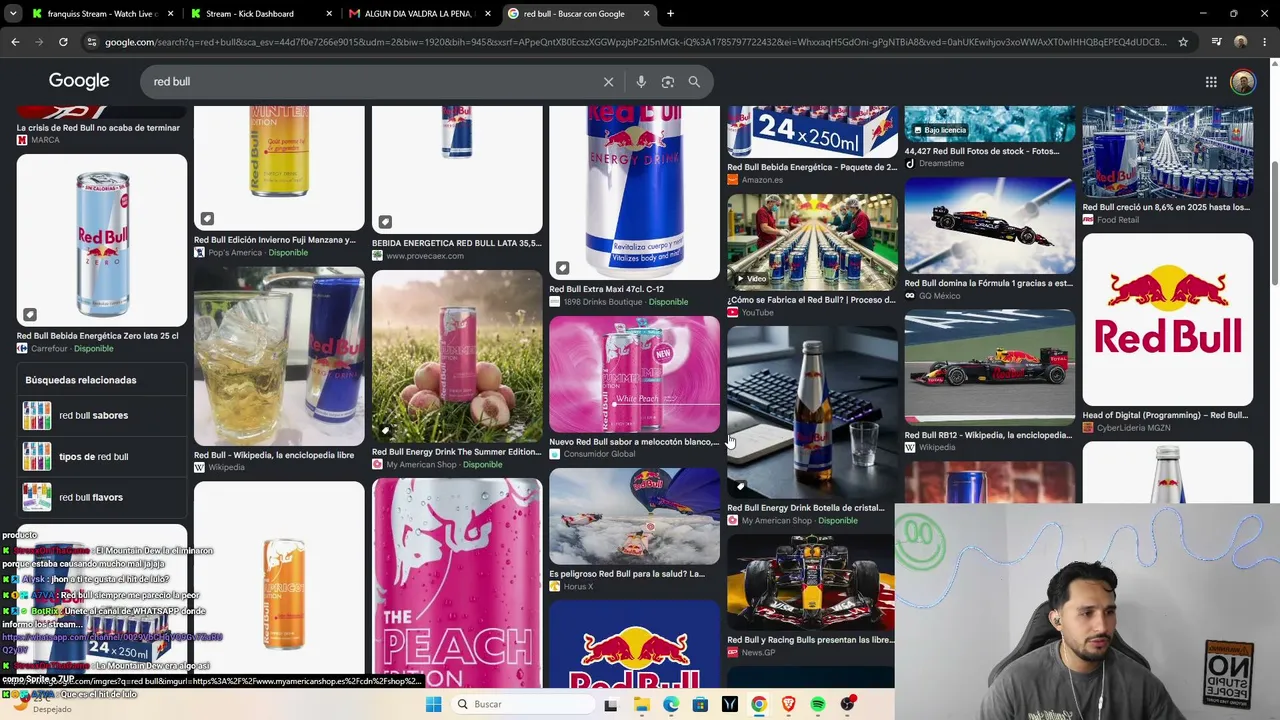The image size is (1280, 720).
Task: Reload the current page
Action: pos(63,42)
